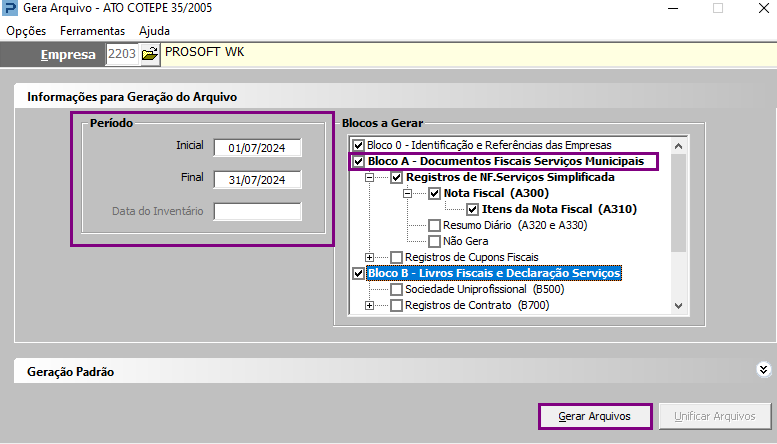Expand Registros de Cupons Fiscais node

370,258
